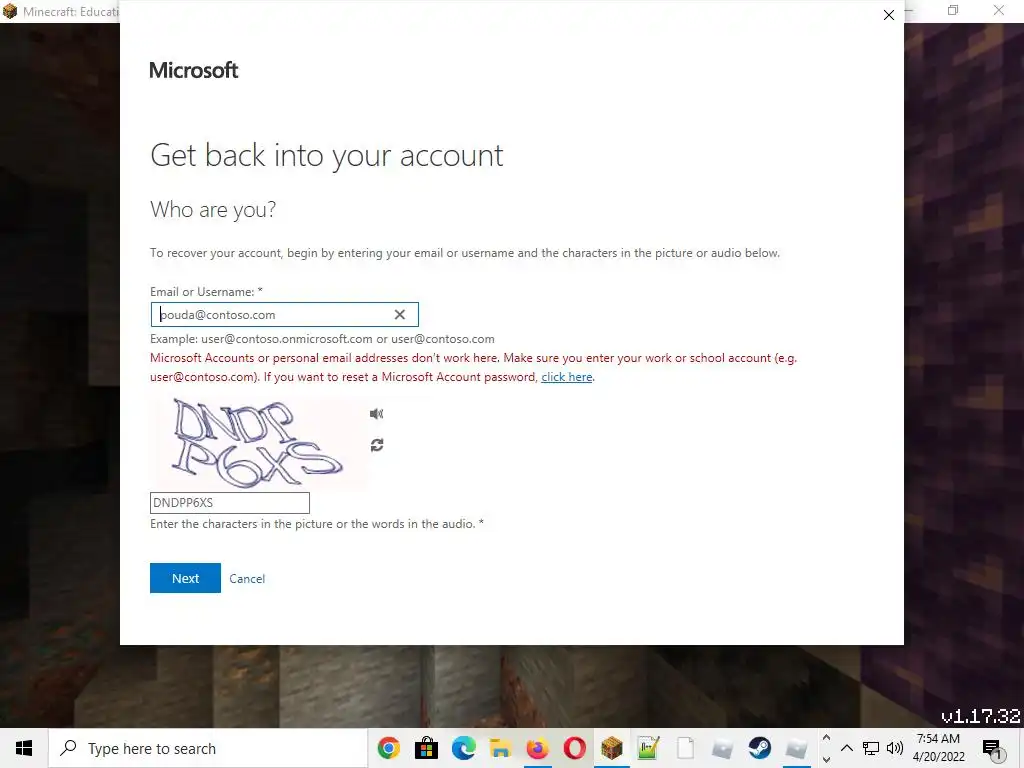Maximize the Minecraft Education window

pos(953,10)
